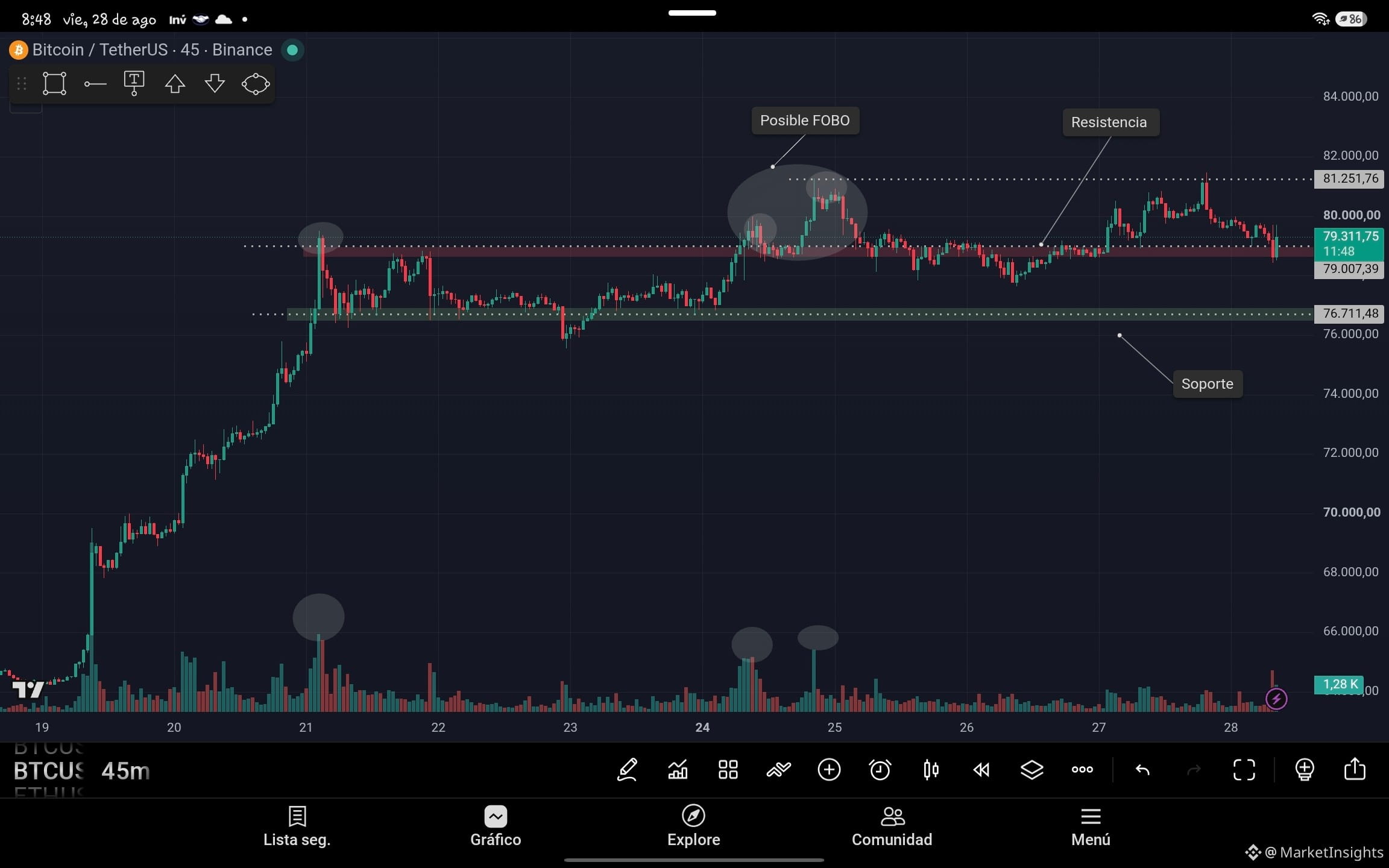Publish an idea with the lightbulb icon
Image resolution: width=1389 pixels, height=868 pixels.
point(1305,770)
